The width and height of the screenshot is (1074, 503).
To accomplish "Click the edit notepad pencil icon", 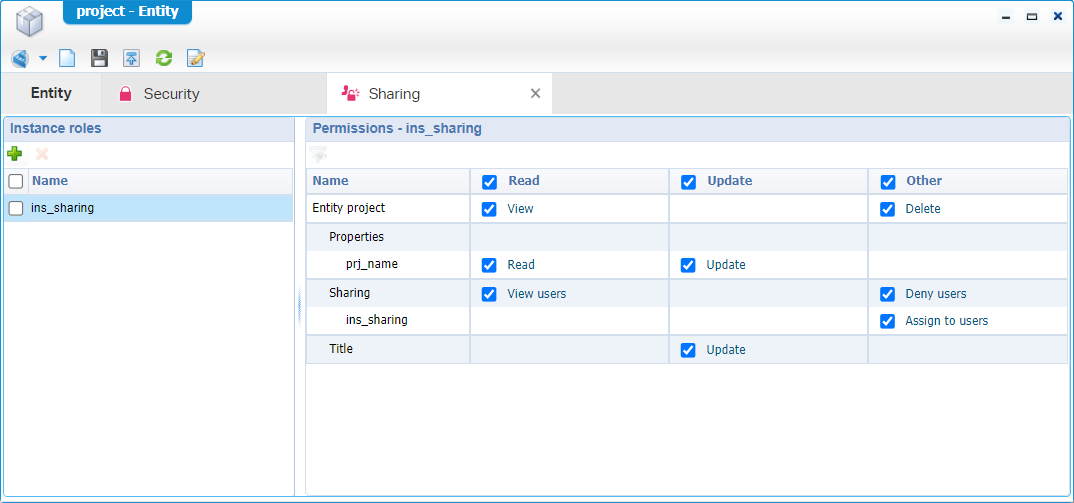I will [196, 59].
